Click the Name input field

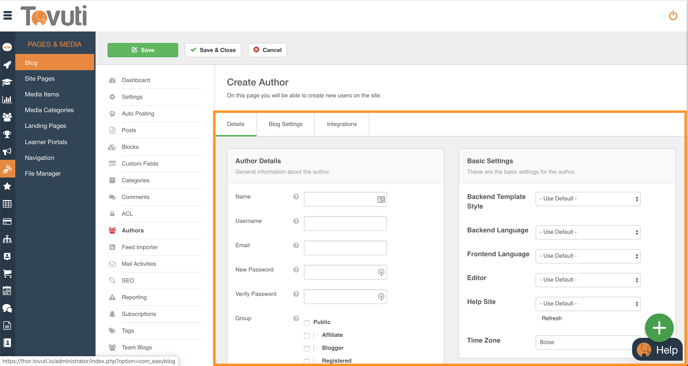pyautogui.click(x=345, y=199)
